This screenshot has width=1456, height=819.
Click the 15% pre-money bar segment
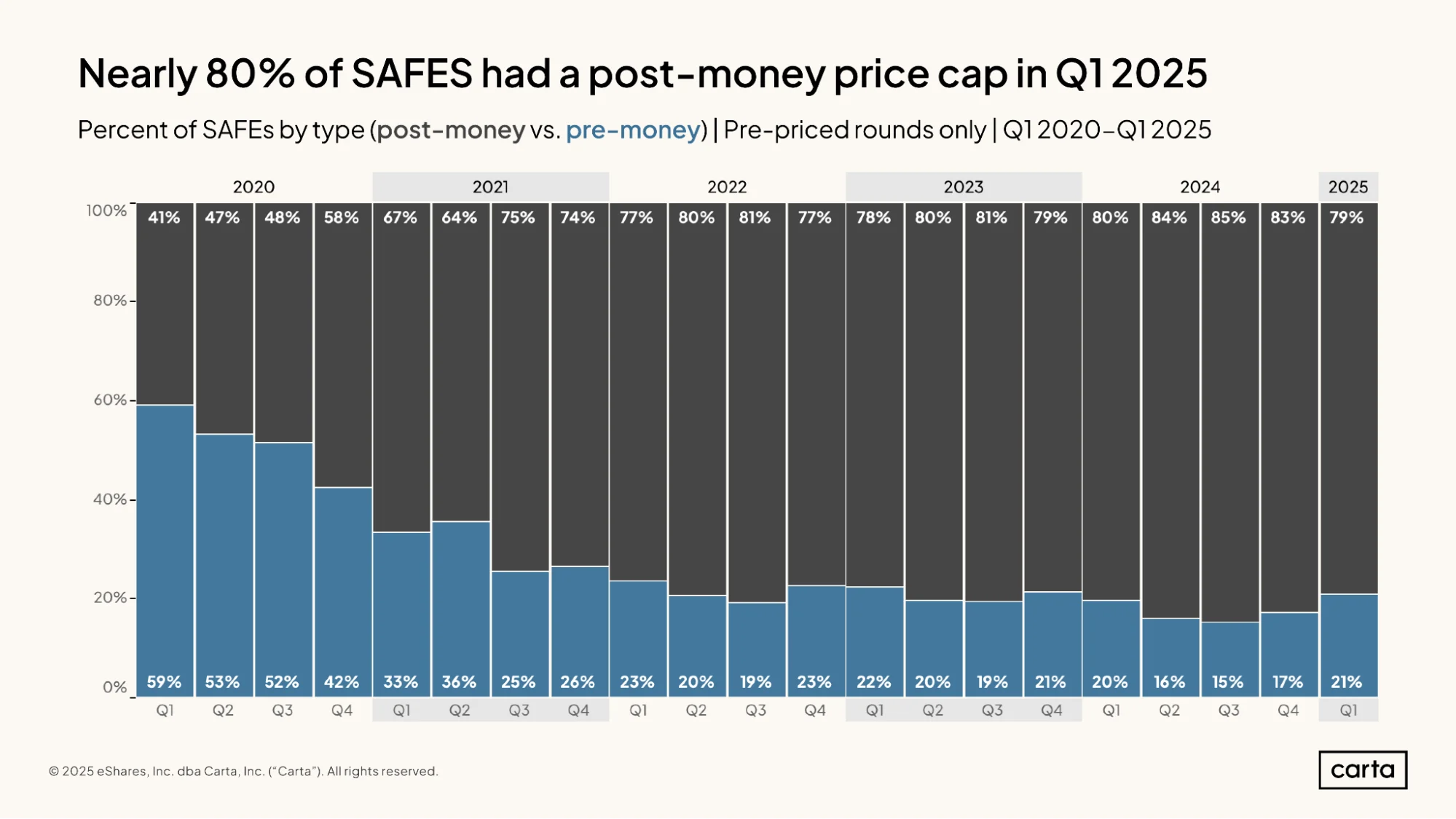click(x=1229, y=659)
